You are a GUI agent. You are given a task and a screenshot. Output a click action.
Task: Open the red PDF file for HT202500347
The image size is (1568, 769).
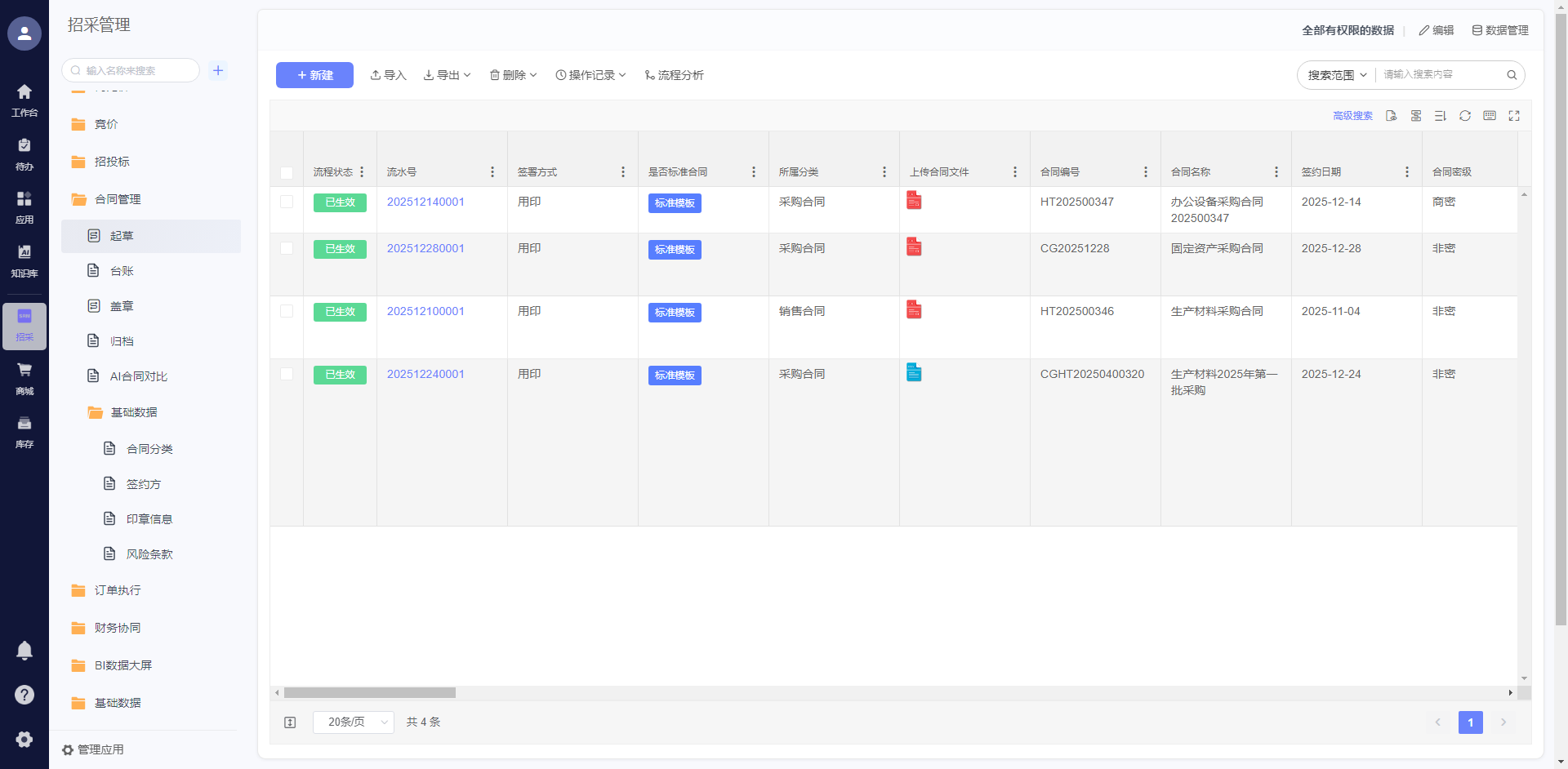pos(914,201)
